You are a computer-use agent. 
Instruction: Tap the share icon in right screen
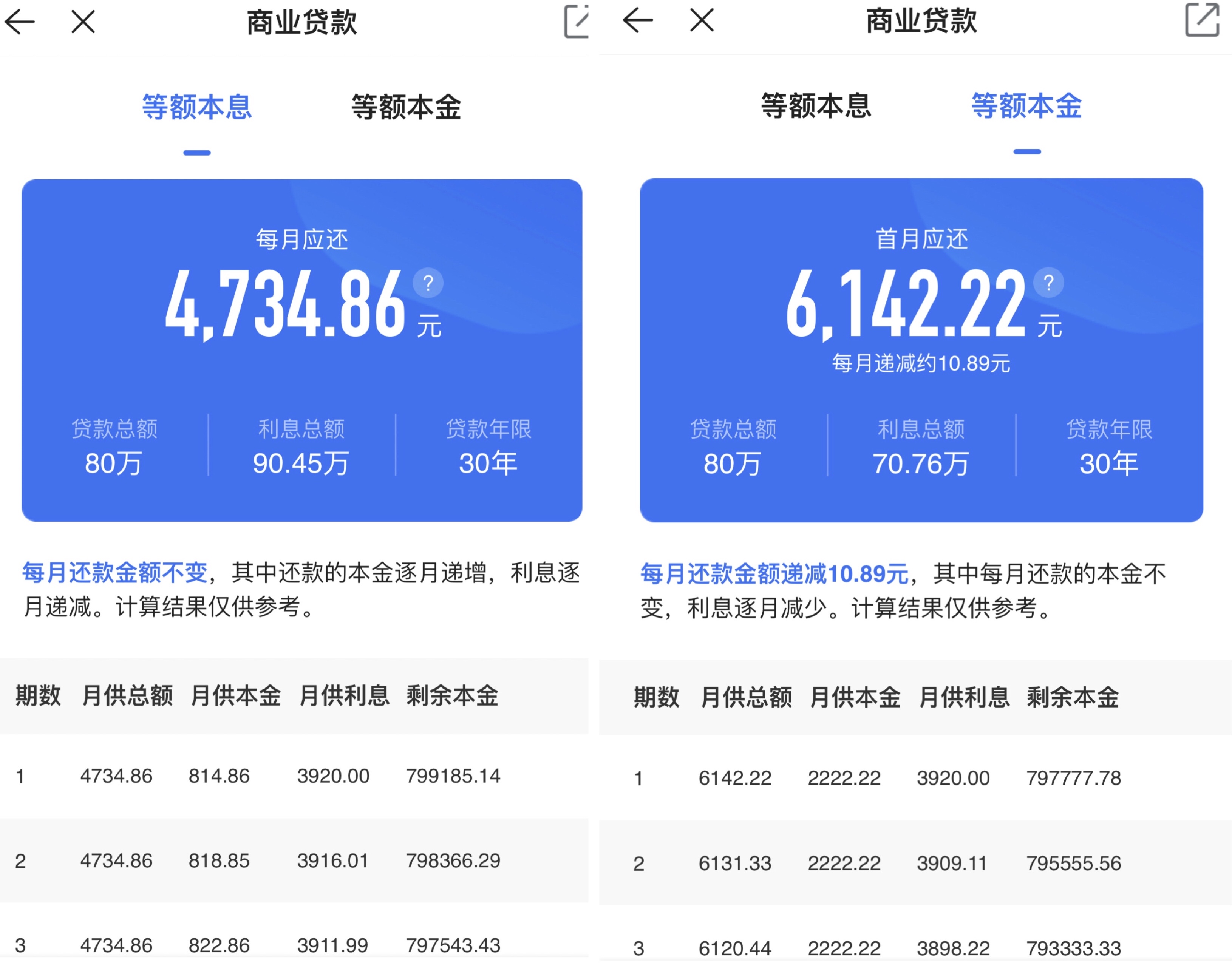1202,20
